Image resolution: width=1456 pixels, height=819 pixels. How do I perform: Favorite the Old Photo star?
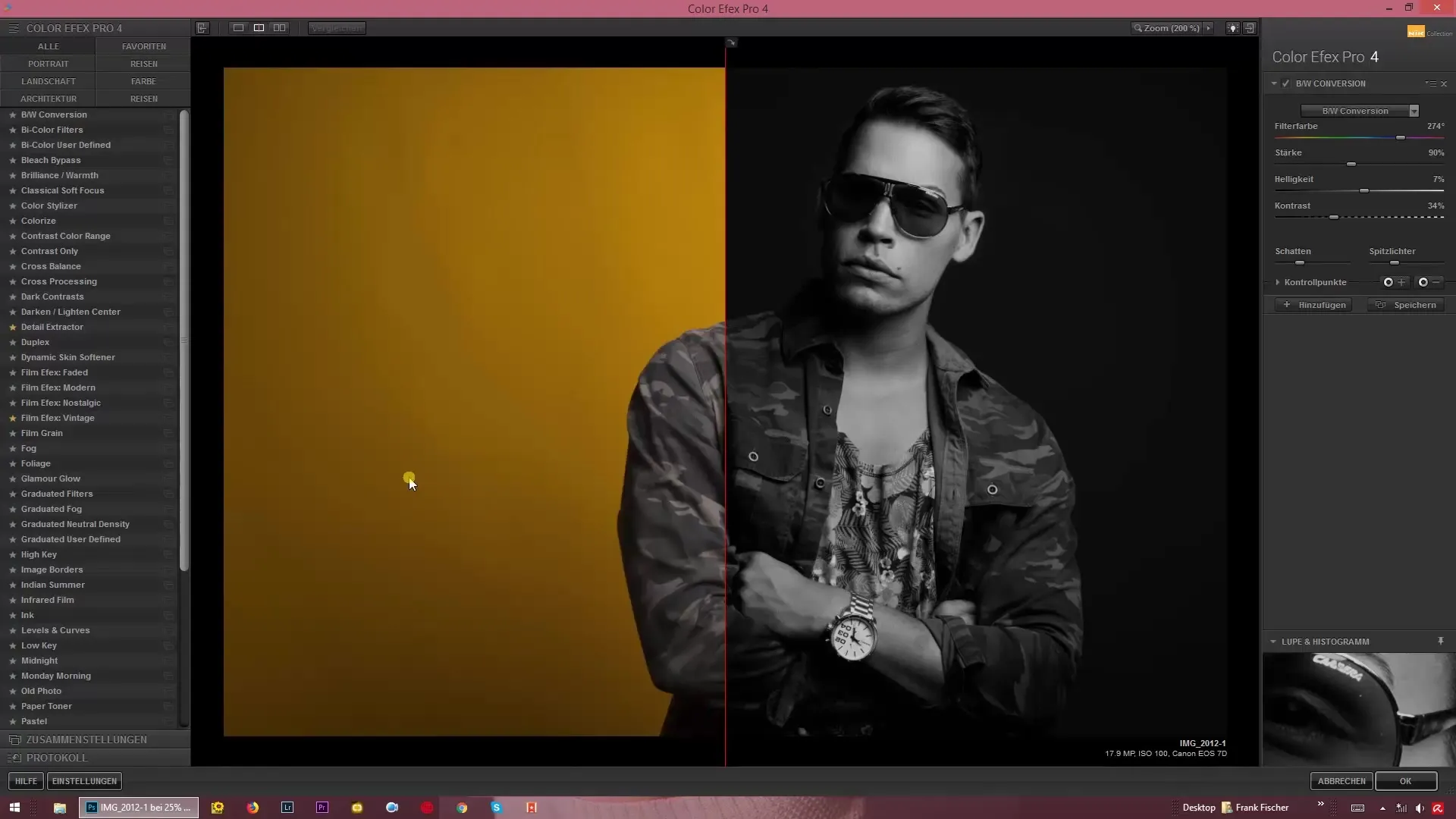12,692
